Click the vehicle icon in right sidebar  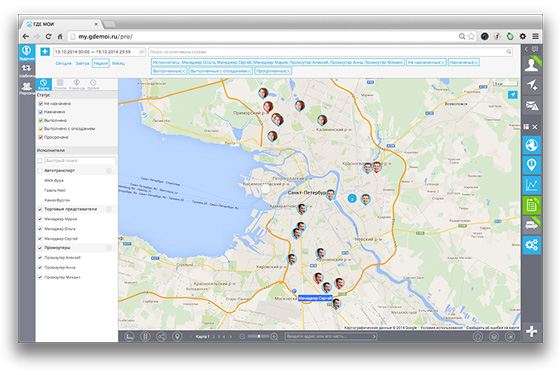531,225
